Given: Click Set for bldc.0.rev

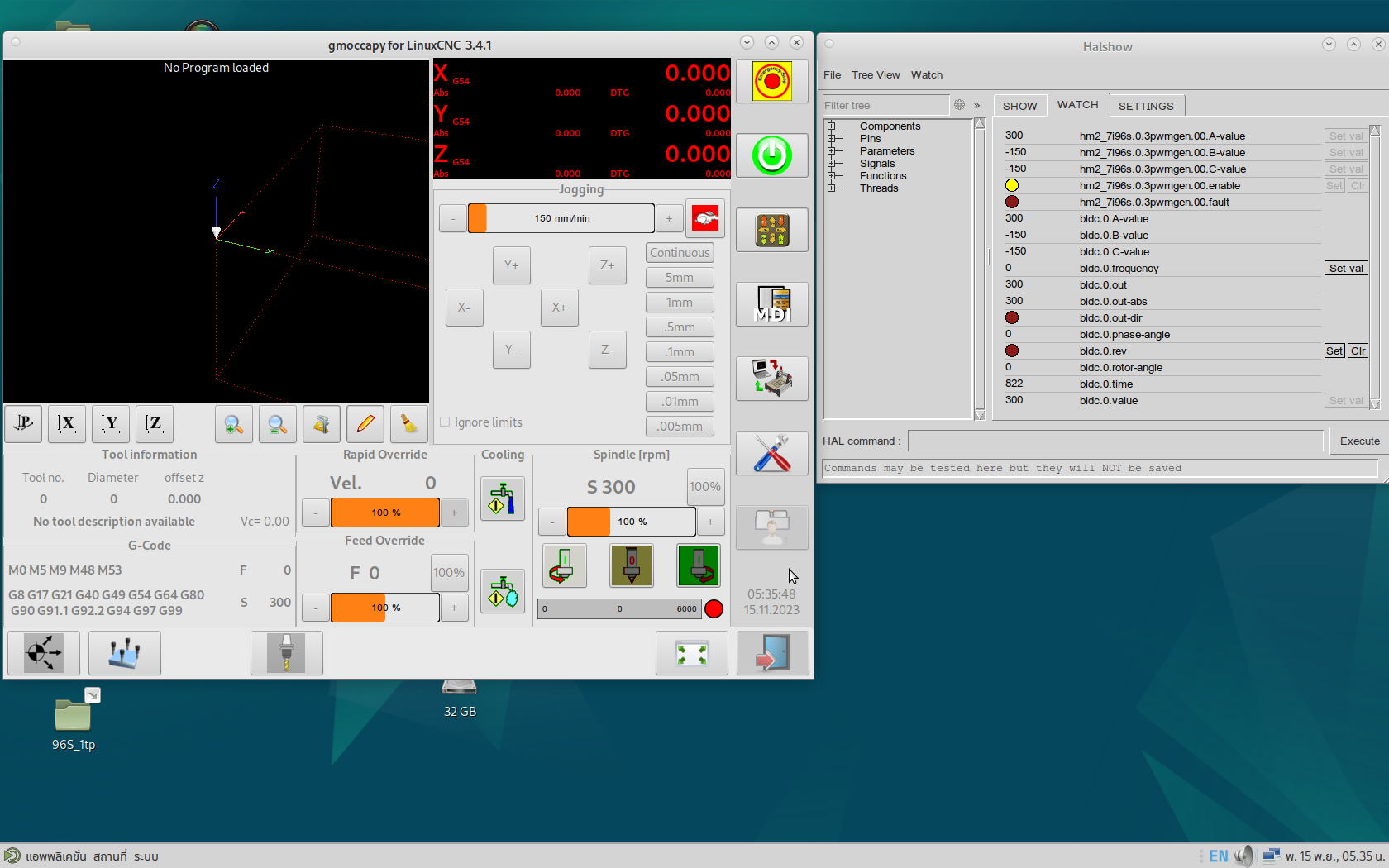Looking at the screenshot, I should (x=1334, y=351).
